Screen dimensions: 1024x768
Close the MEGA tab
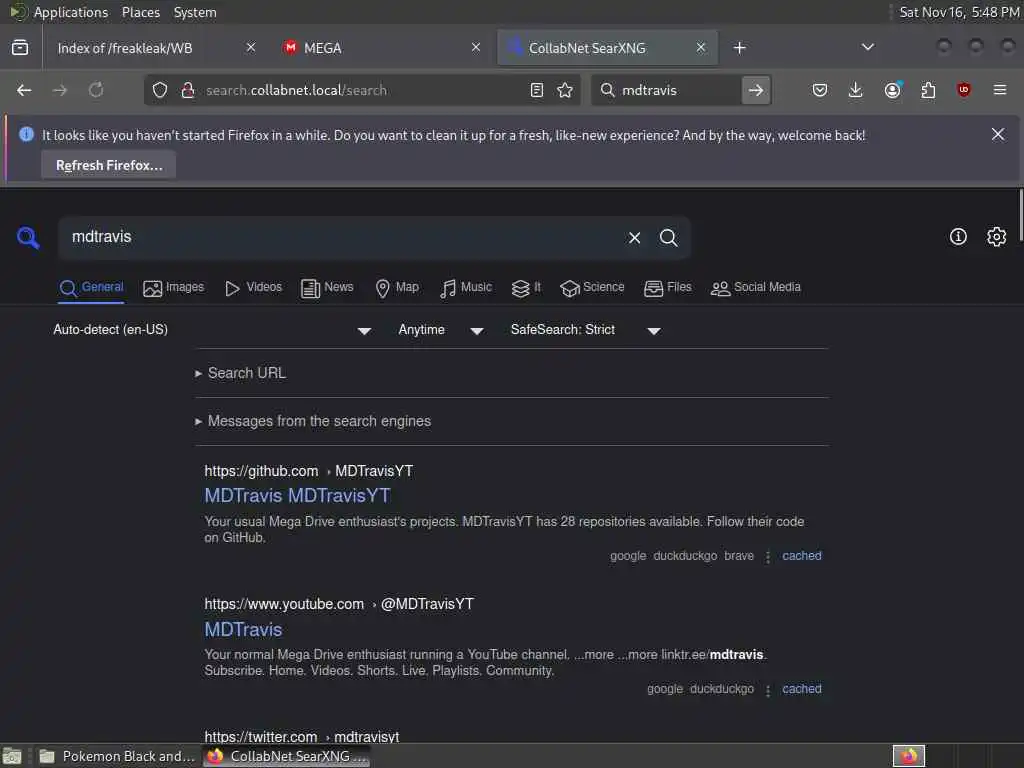click(x=476, y=47)
